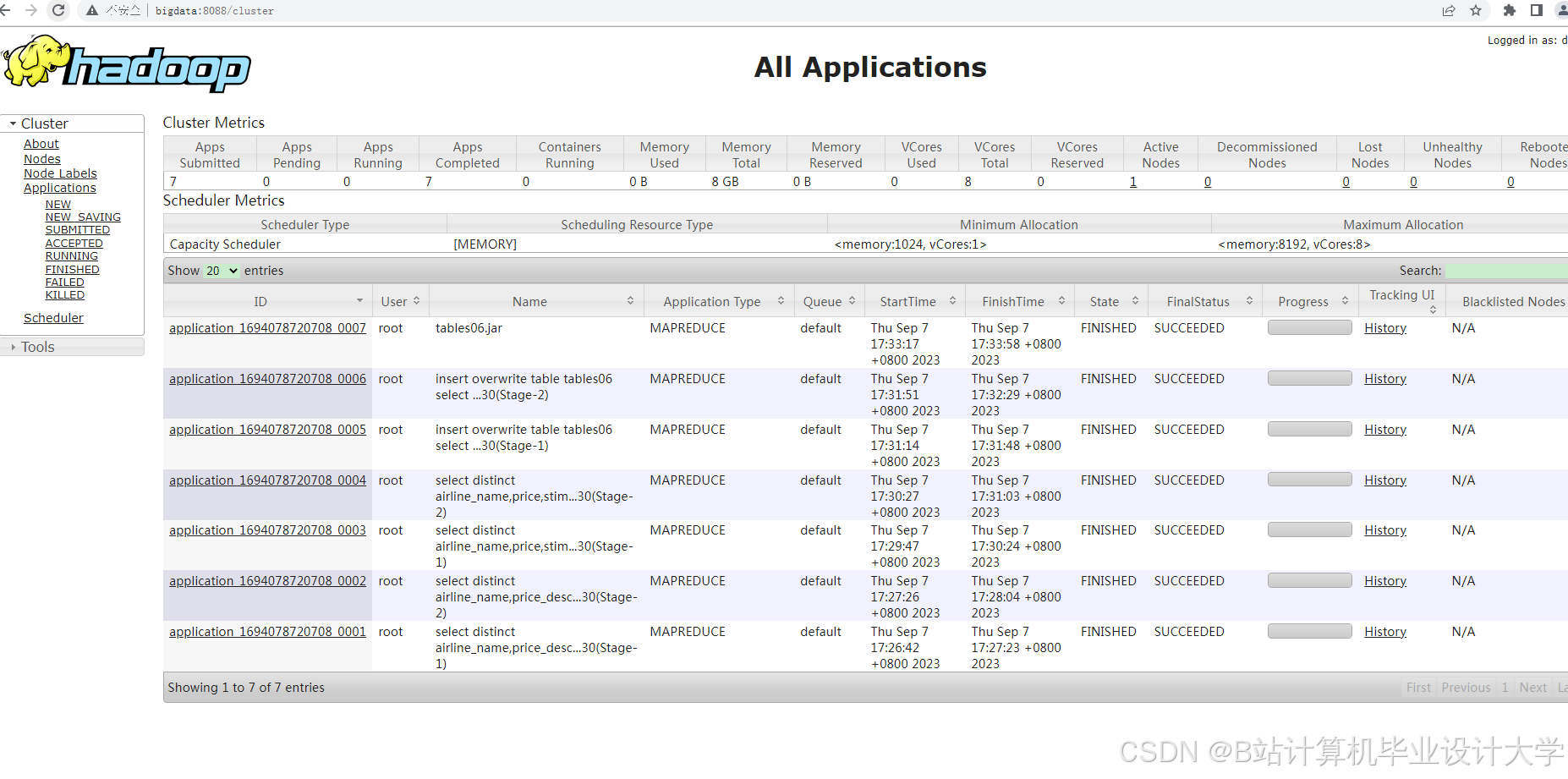Viewport: 1568px width, 779px height.
Task: Click the application search input field
Action: pyautogui.click(x=1506, y=271)
